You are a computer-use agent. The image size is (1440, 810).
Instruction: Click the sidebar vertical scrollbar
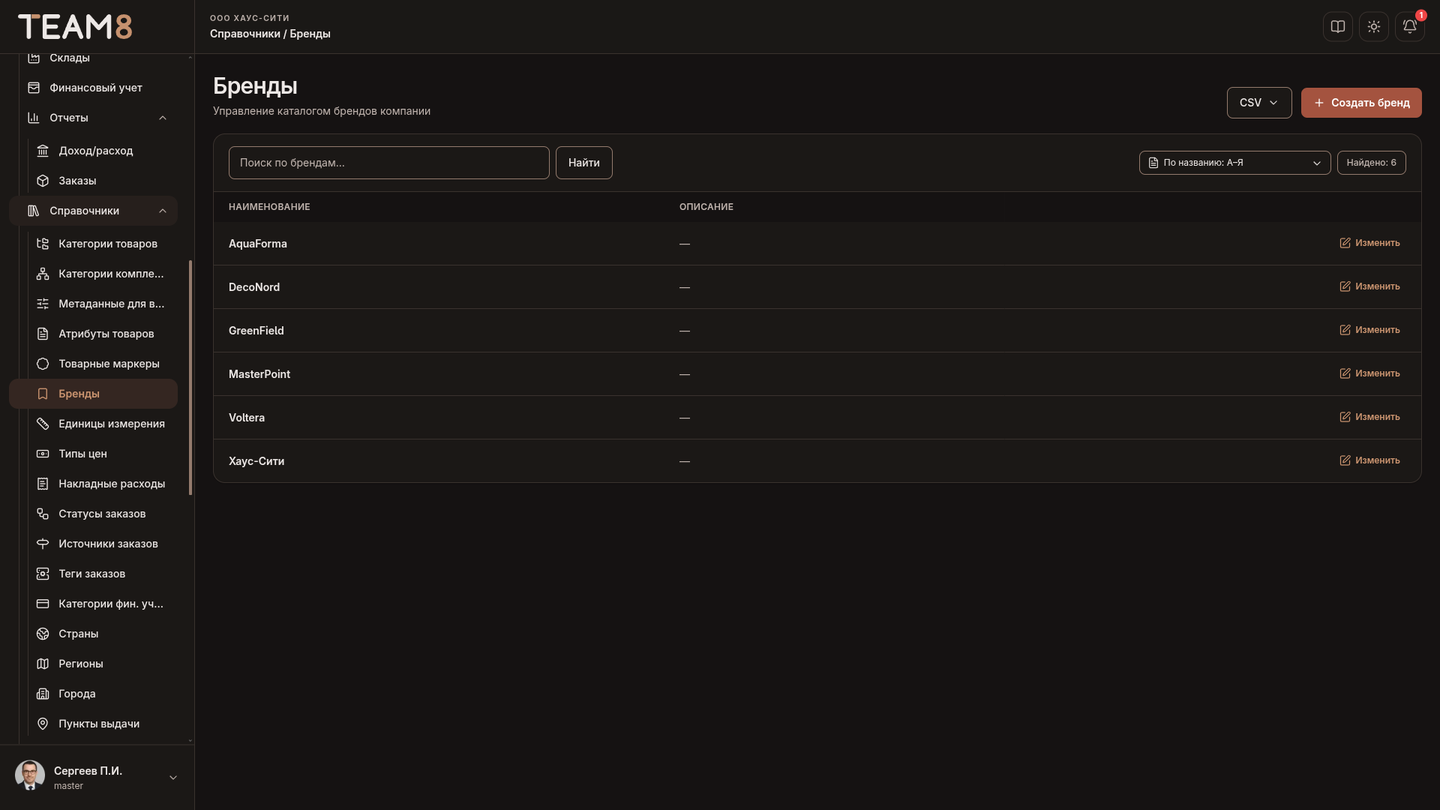190,378
